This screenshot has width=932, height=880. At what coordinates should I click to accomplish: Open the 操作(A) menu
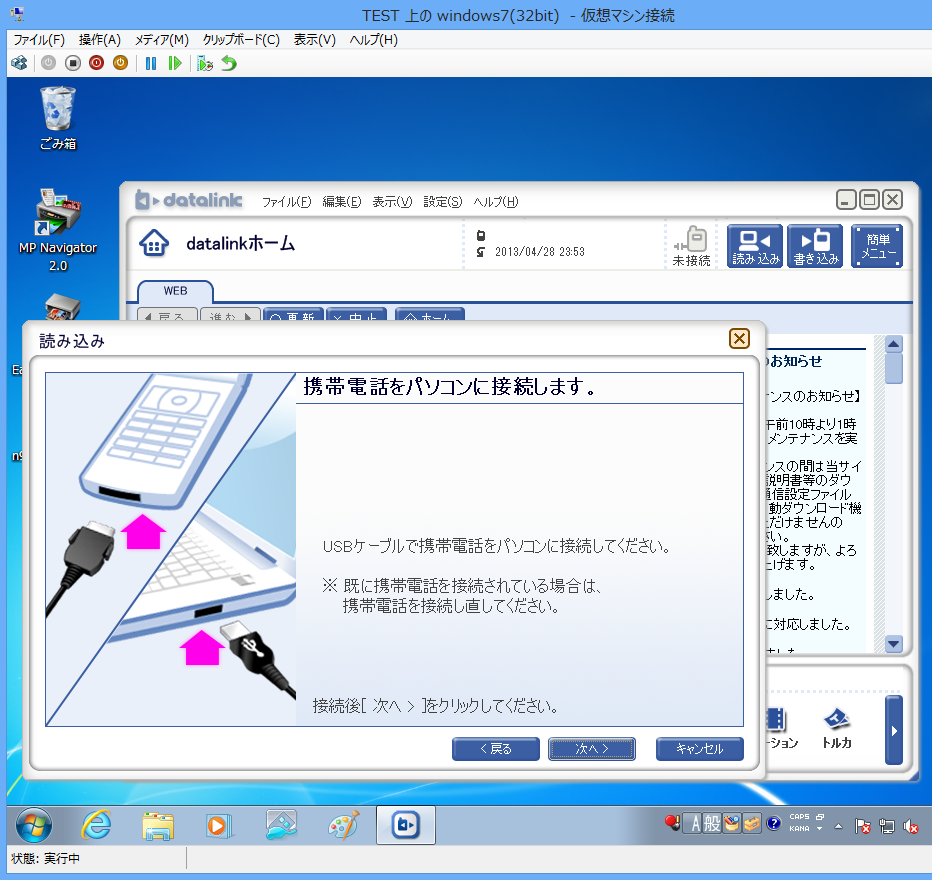click(100, 40)
